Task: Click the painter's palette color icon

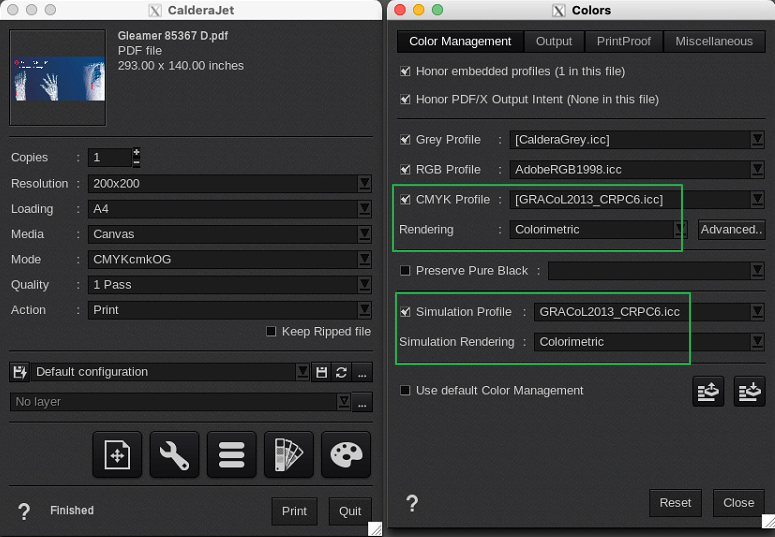Action: (345, 456)
